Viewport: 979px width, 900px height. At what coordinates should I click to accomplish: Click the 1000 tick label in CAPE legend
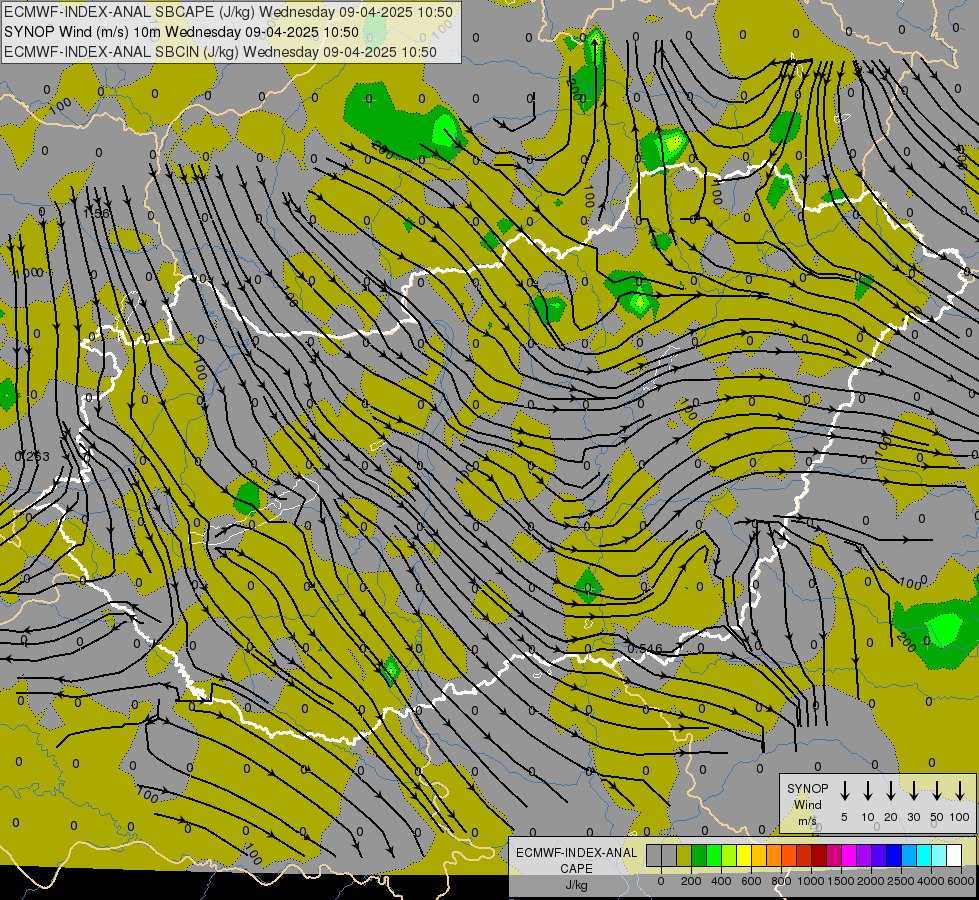[811, 881]
